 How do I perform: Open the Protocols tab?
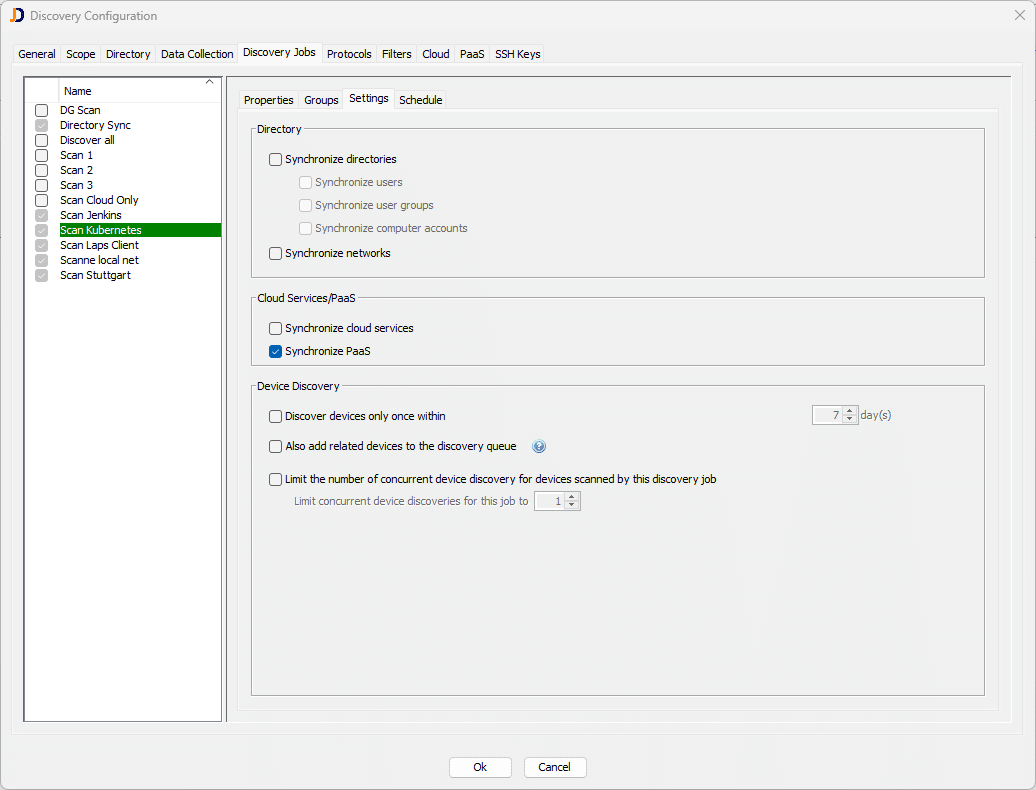[349, 54]
